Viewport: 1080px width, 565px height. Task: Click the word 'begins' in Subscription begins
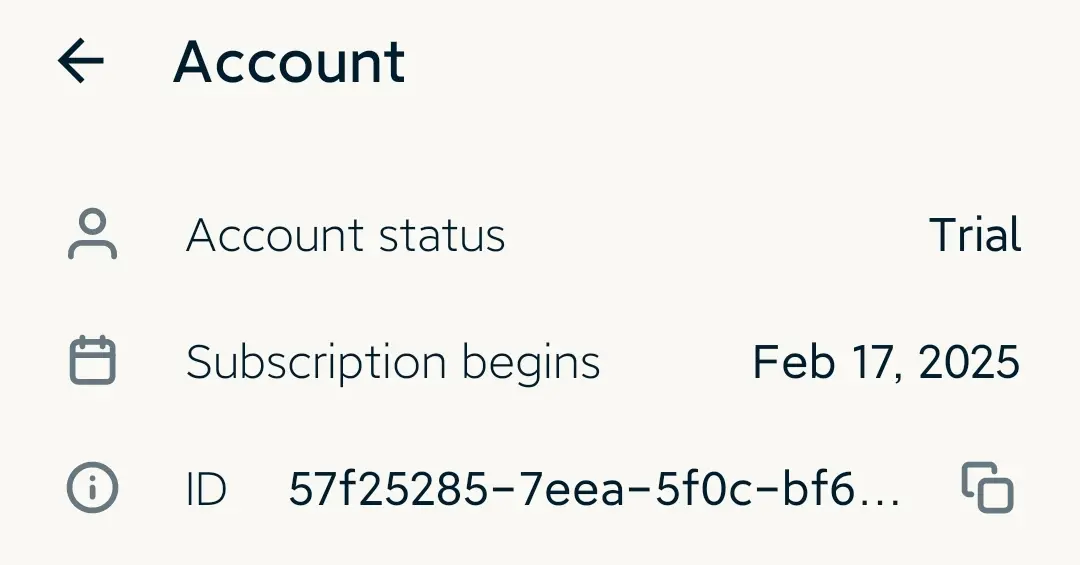pos(531,363)
